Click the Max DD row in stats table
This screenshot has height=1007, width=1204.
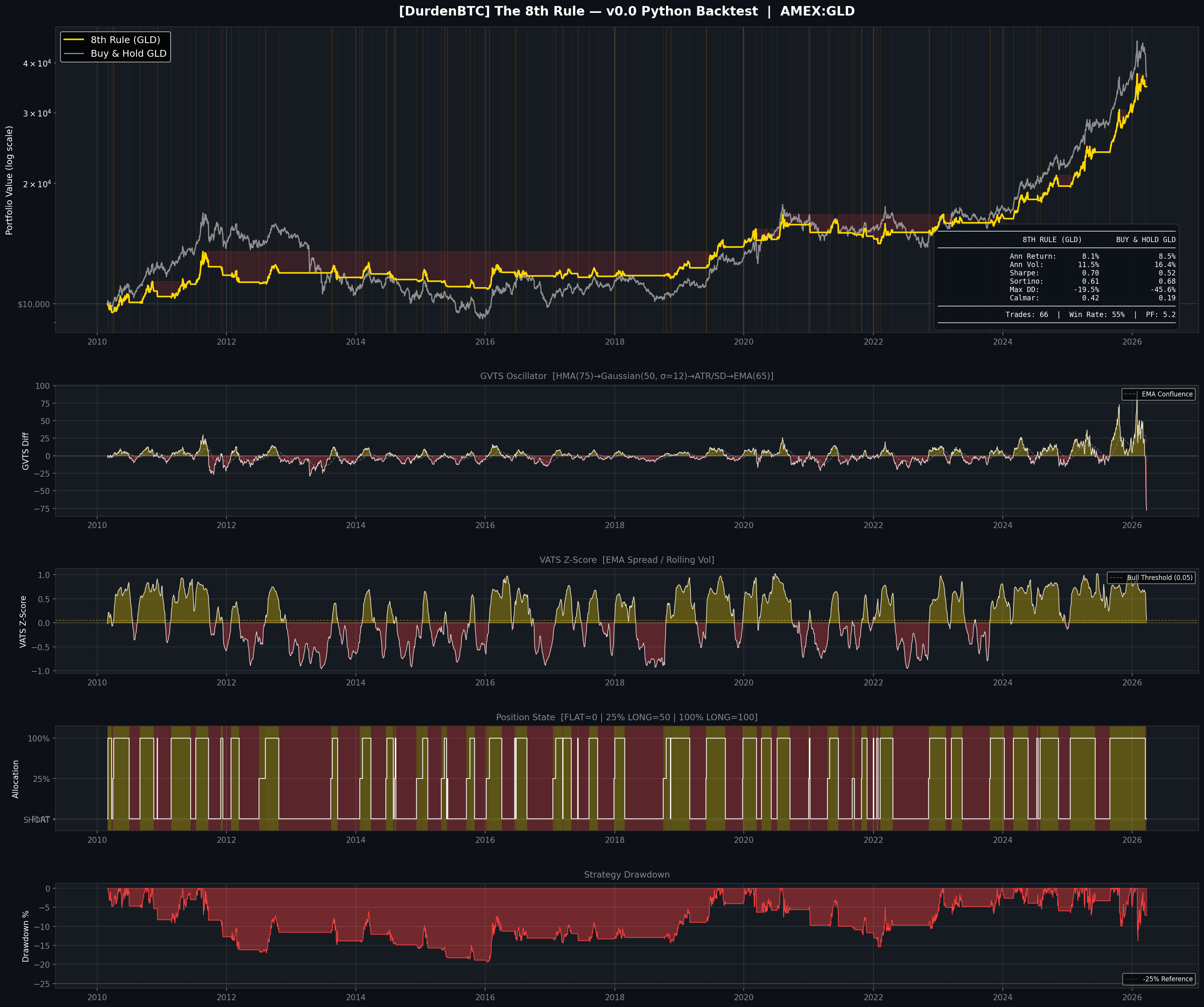1024,290
